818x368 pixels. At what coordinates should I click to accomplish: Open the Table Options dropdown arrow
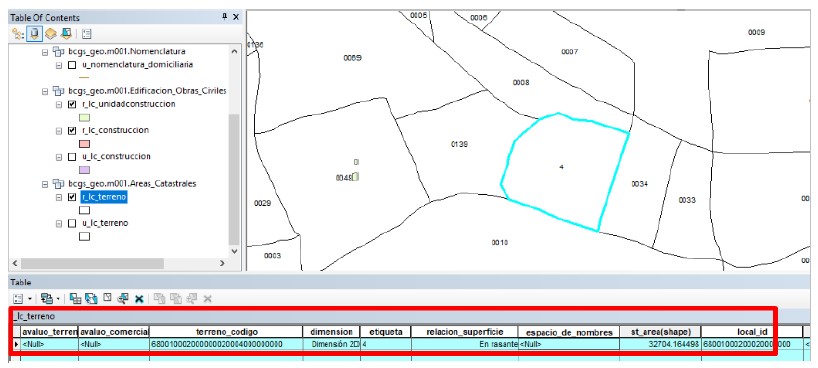30,299
